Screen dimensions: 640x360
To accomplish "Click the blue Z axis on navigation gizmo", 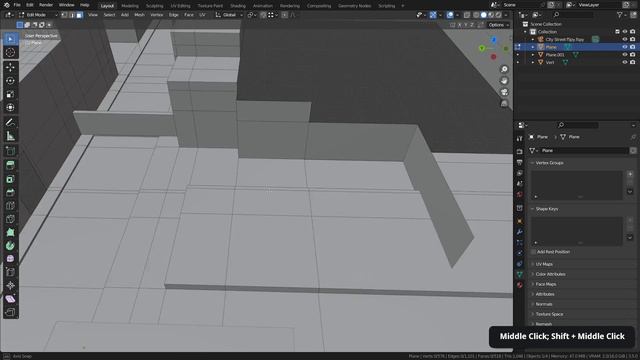I will point(494,40).
